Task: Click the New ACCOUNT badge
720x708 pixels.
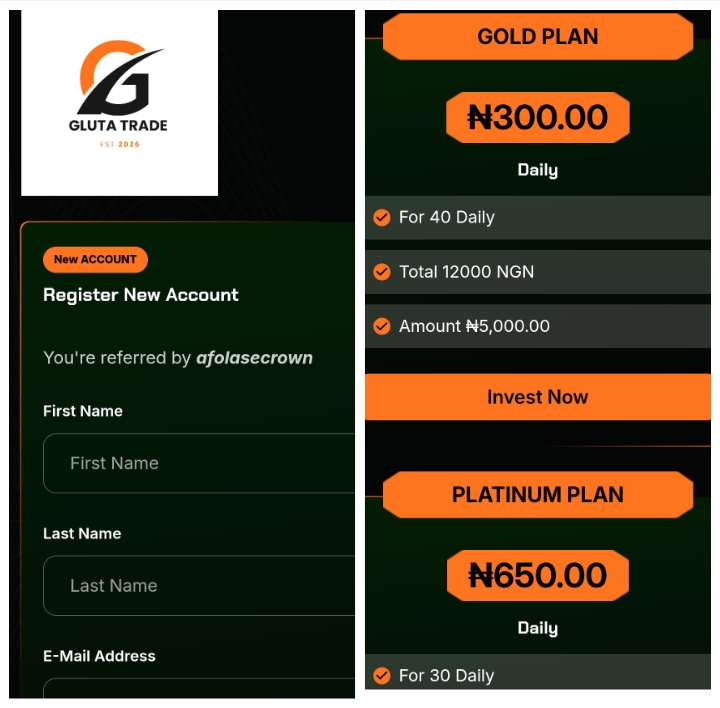Action: (96, 259)
